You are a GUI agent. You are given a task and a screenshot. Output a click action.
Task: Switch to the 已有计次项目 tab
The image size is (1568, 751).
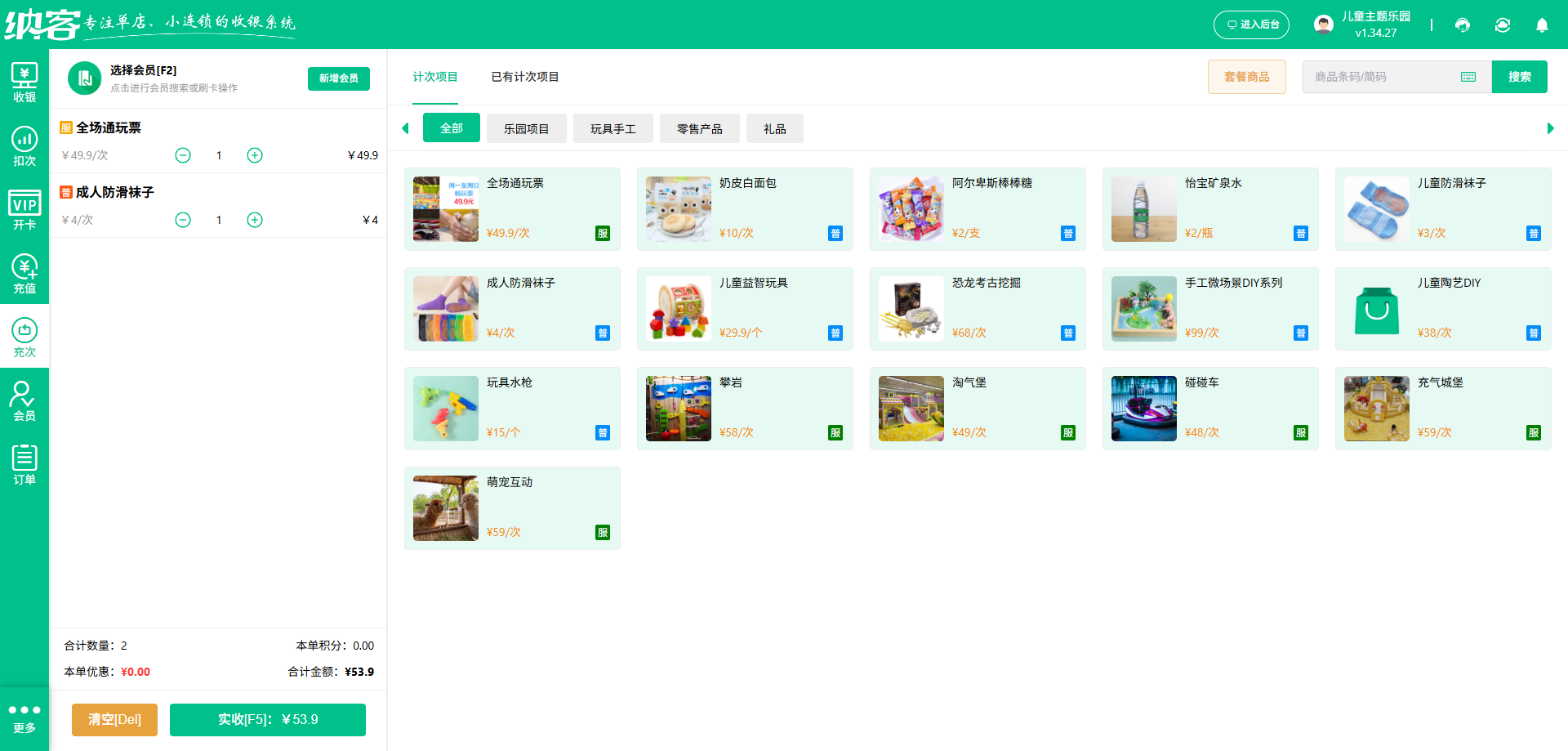(x=524, y=77)
